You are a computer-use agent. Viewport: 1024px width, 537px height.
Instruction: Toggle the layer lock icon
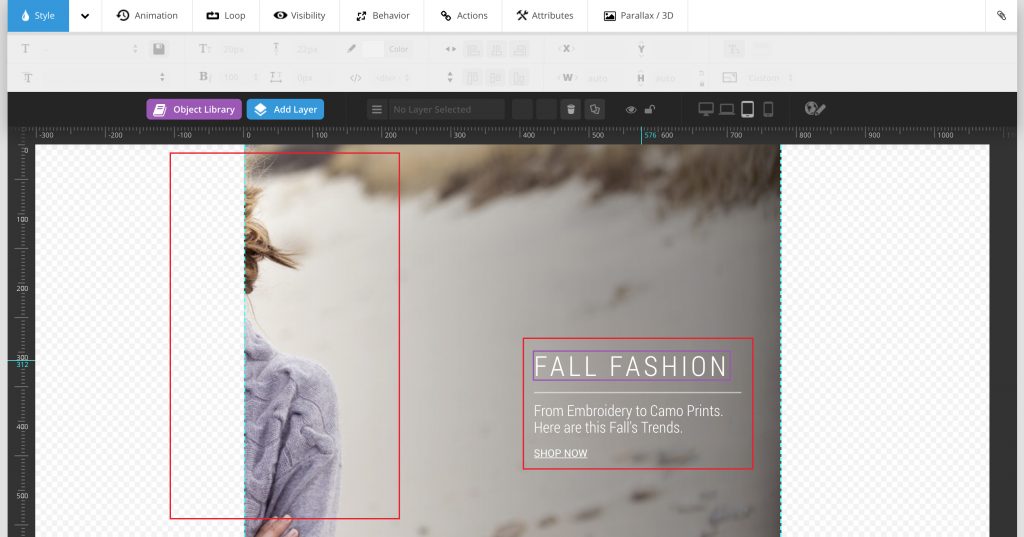coord(650,110)
